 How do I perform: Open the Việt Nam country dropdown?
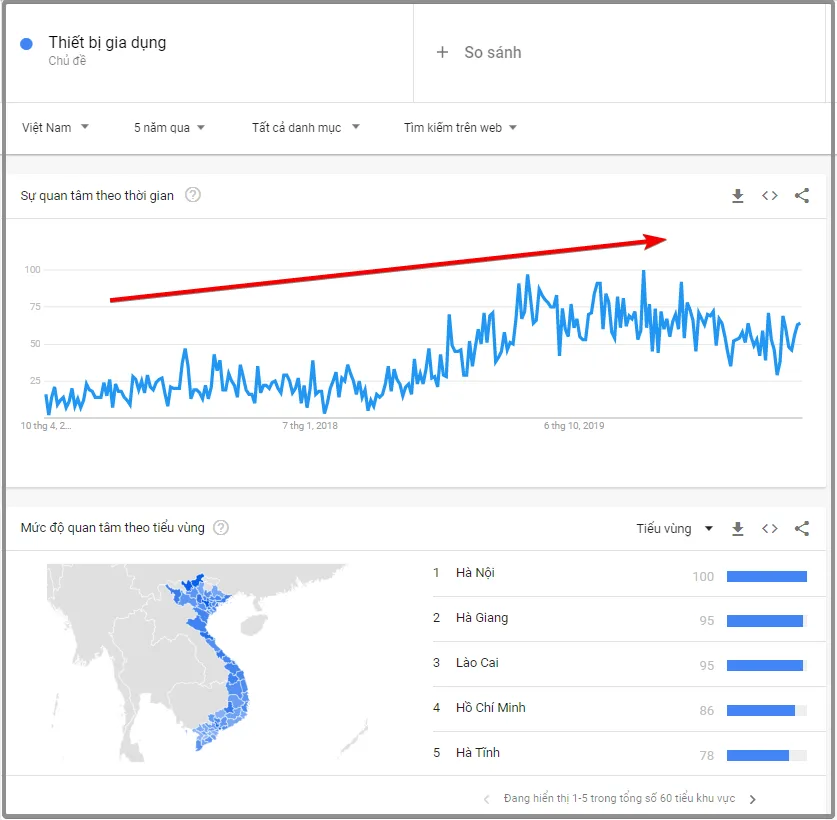pyautogui.click(x=55, y=128)
